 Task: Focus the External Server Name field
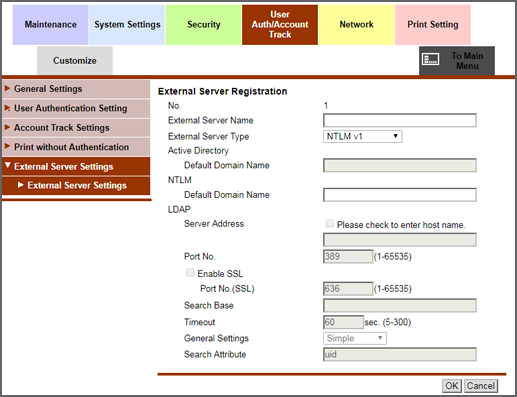click(400, 120)
